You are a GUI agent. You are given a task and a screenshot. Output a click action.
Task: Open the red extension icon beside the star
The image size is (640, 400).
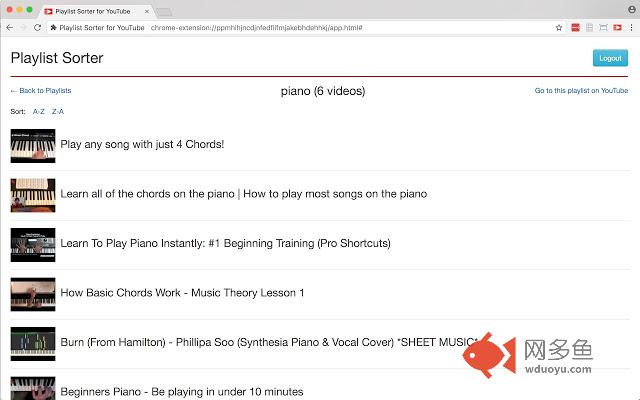click(576, 28)
